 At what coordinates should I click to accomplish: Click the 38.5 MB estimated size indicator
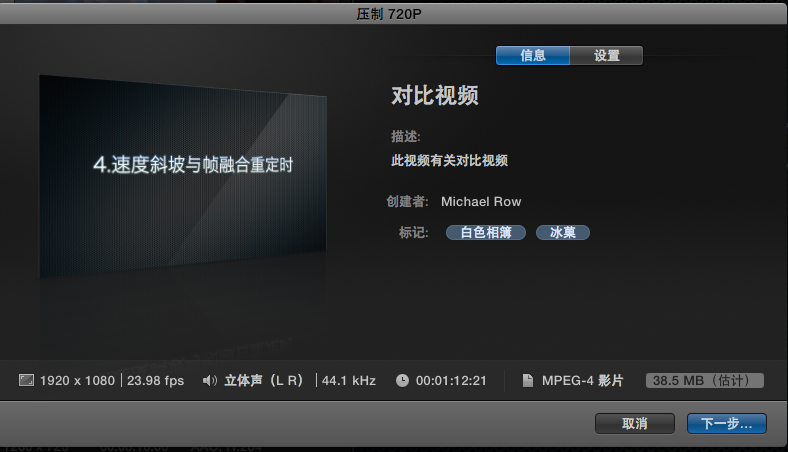[705, 381]
